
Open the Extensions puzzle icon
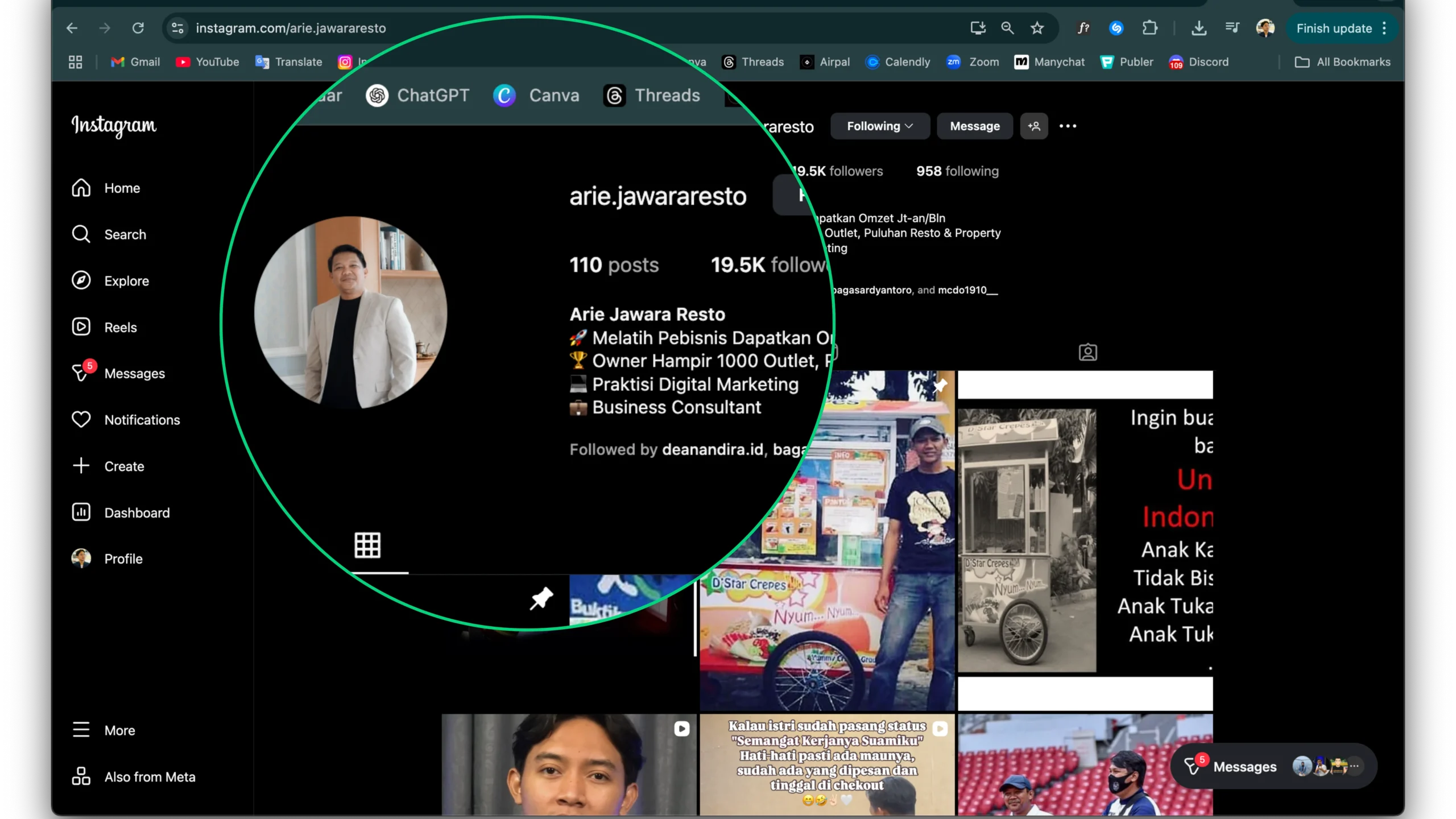pyautogui.click(x=1149, y=28)
